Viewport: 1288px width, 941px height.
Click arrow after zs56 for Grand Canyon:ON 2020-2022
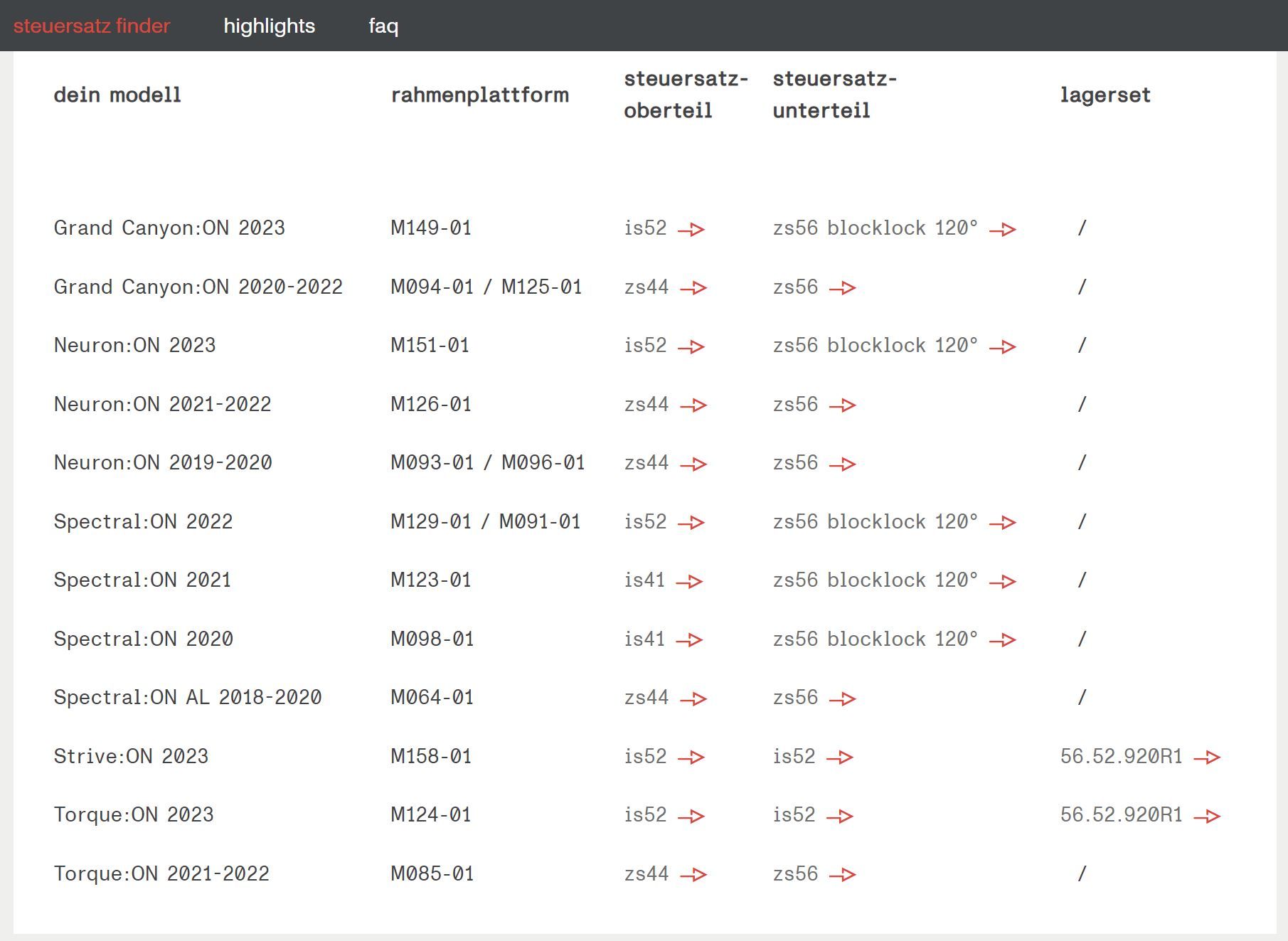click(x=843, y=288)
